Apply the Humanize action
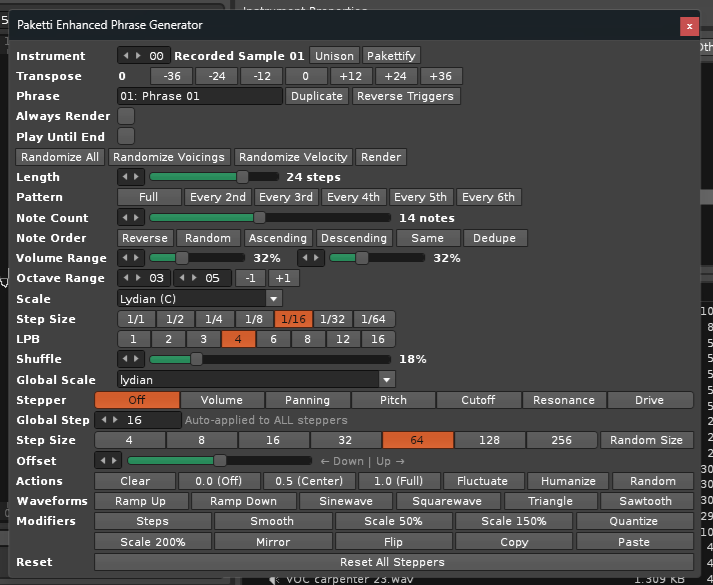The width and height of the screenshot is (713, 585). pos(568,481)
